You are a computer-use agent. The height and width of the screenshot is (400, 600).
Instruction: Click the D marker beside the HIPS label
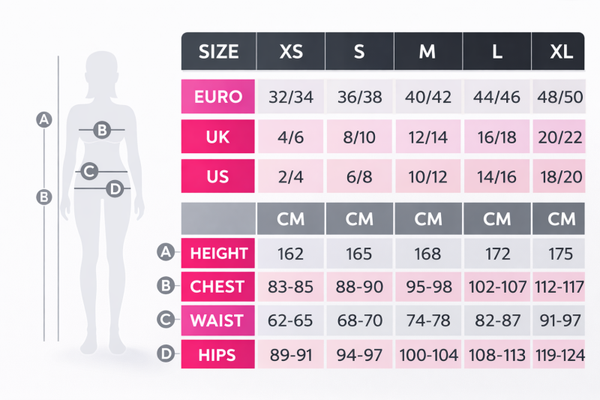click(x=166, y=354)
